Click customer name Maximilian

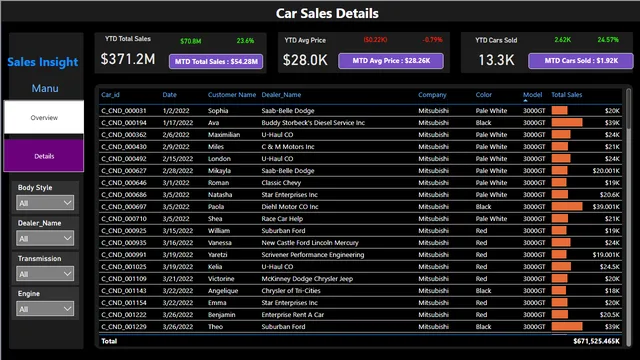pos(224,135)
